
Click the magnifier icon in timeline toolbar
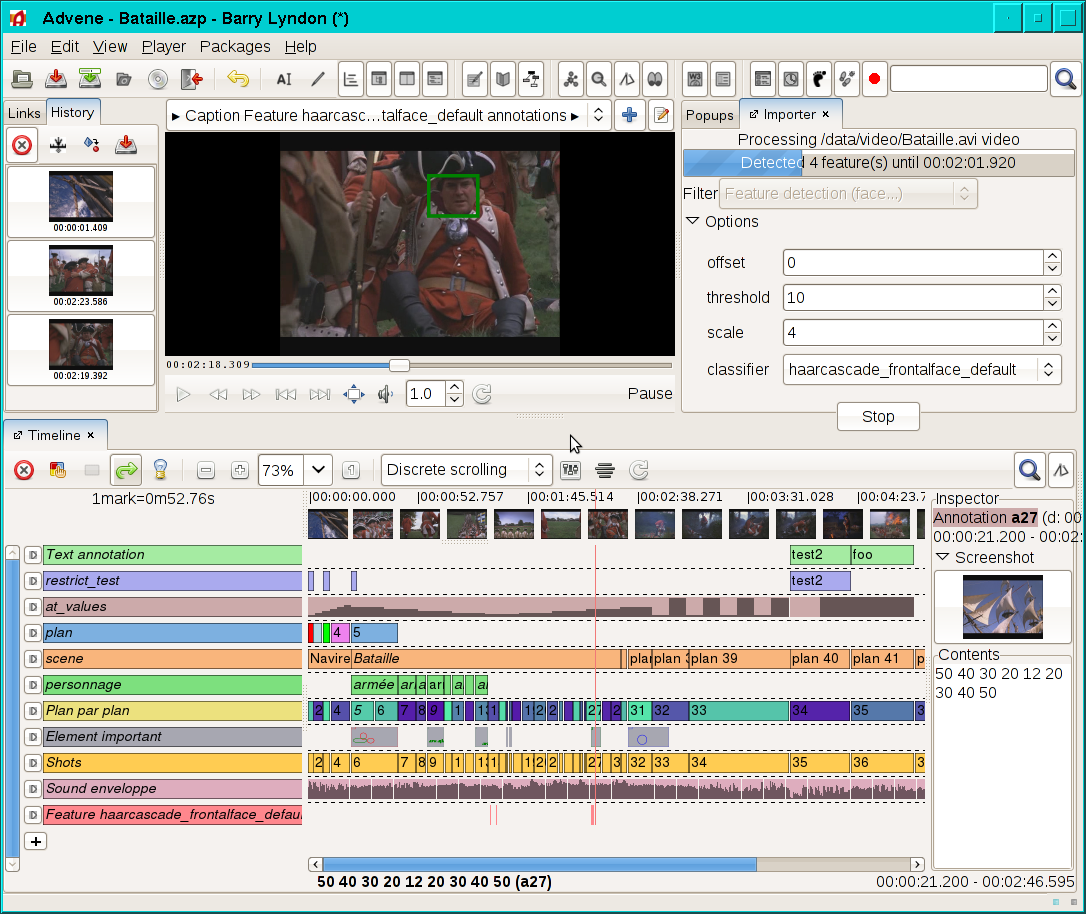coord(1027,469)
